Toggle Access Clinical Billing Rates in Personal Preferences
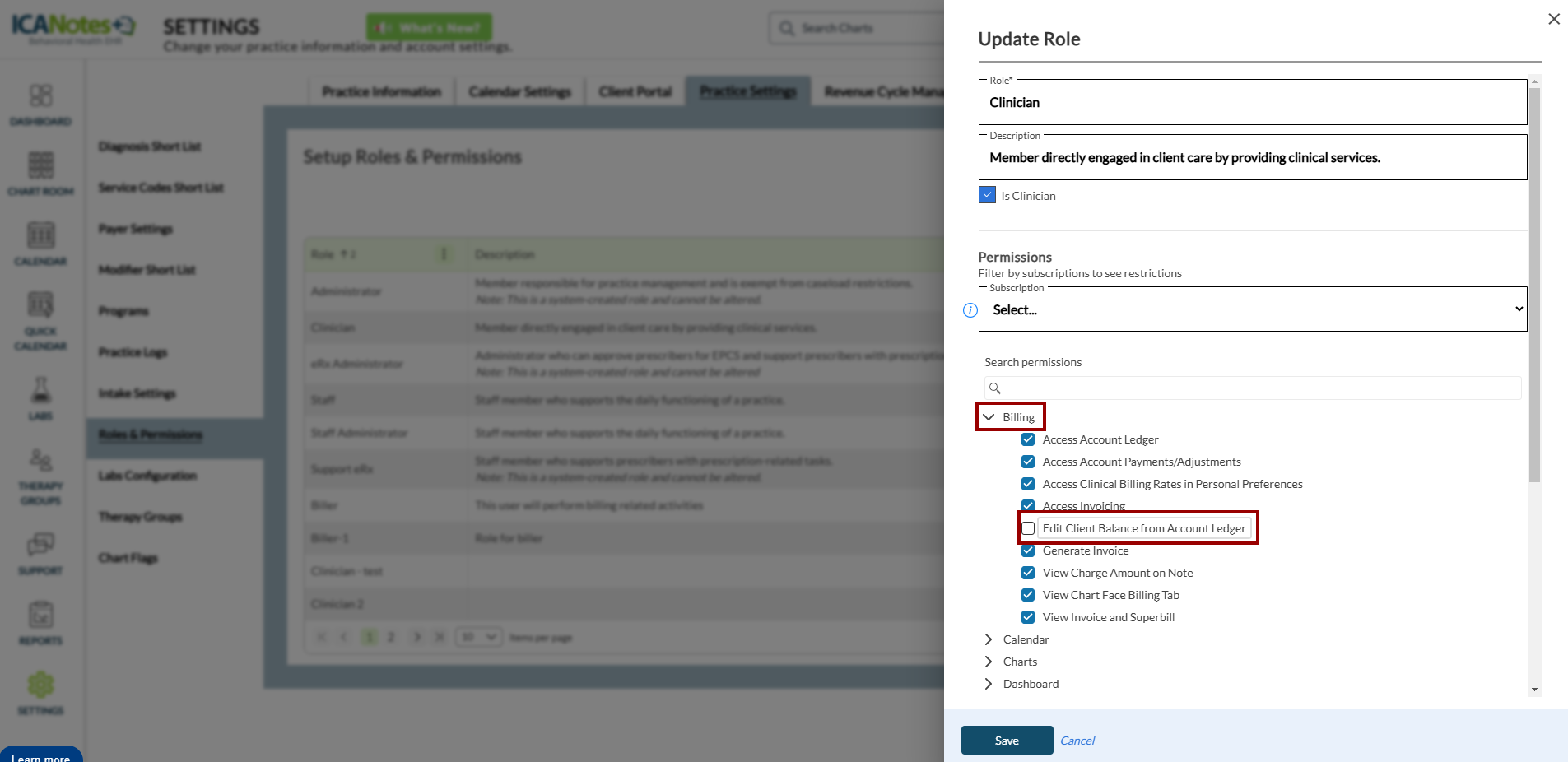The width and height of the screenshot is (1568, 762). pos(1028,484)
